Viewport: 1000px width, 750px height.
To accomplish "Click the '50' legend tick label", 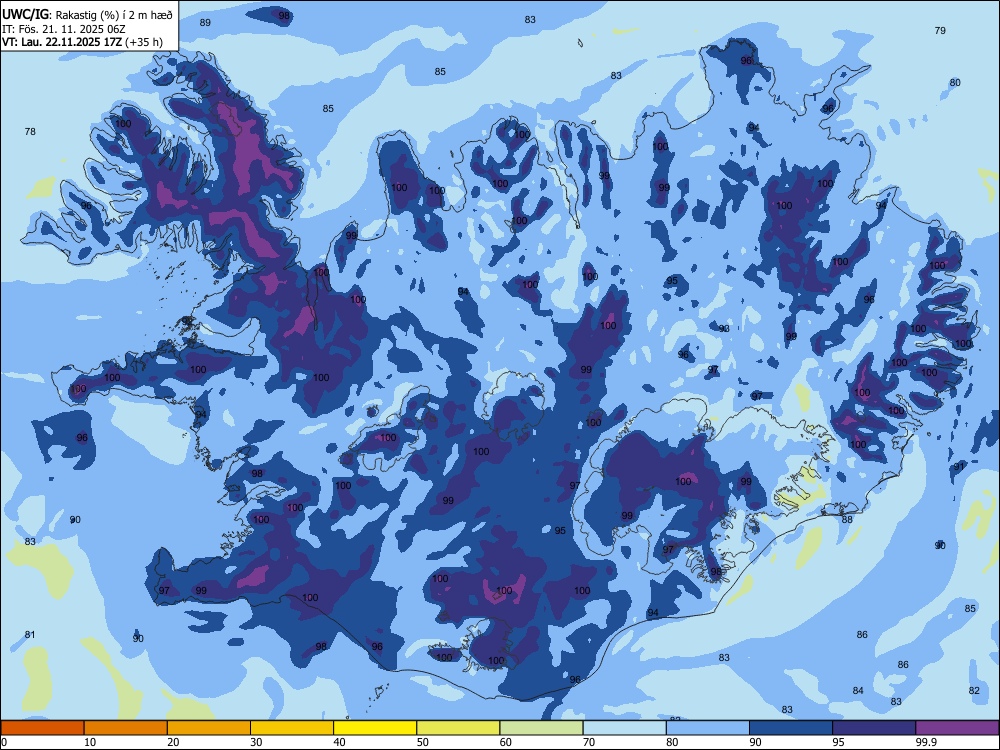I will [422, 742].
